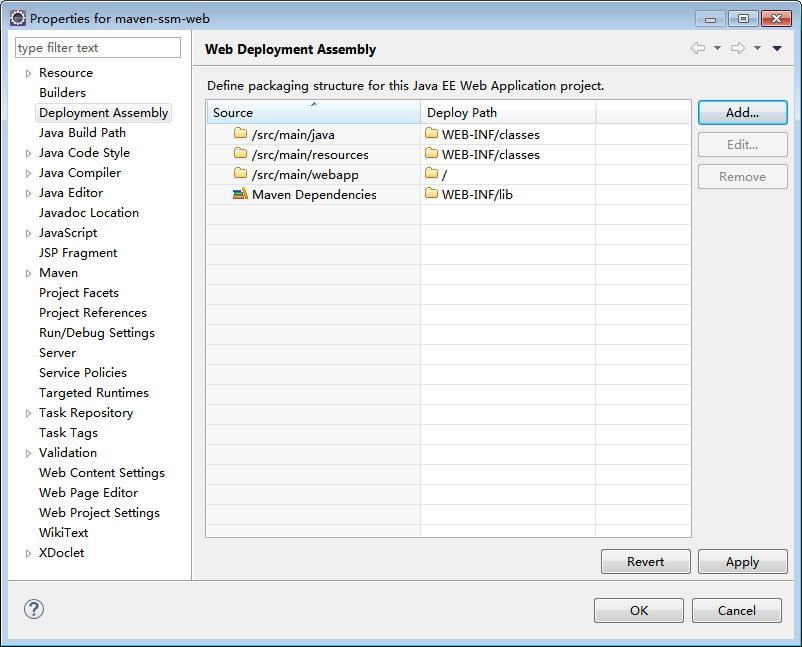Image resolution: width=802 pixels, height=647 pixels.
Task: Open Javadoc Location page
Action: (89, 212)
